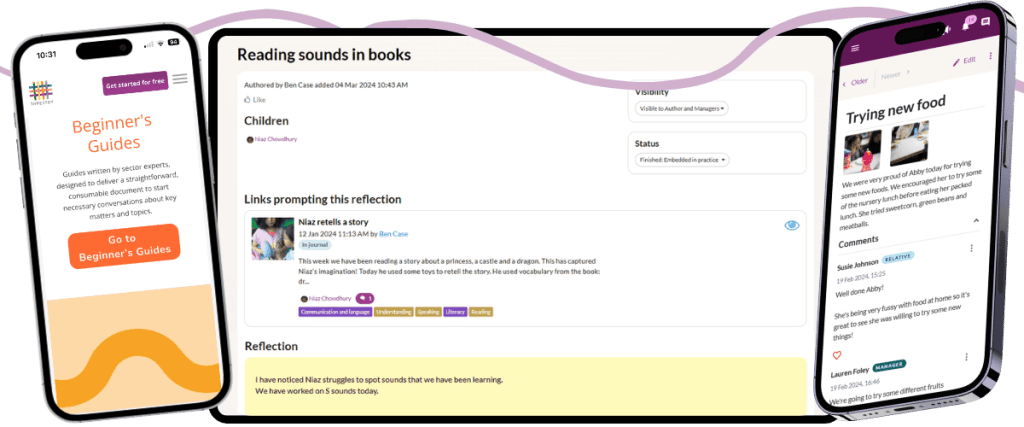
Task: Click the pencil Edit icon
Action: [957, 62]
